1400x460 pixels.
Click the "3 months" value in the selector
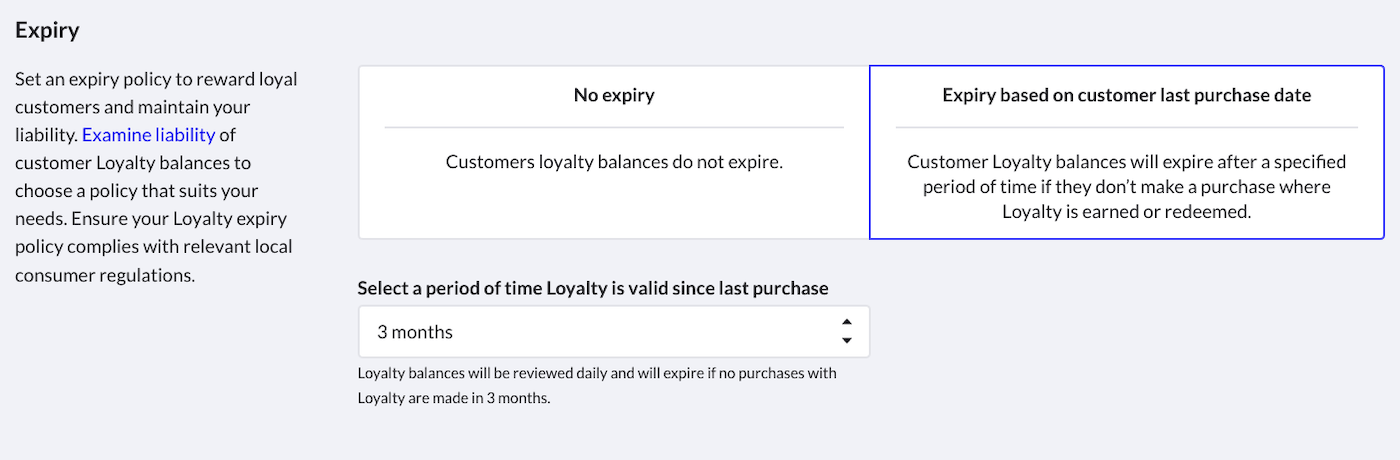coord(415,332)
